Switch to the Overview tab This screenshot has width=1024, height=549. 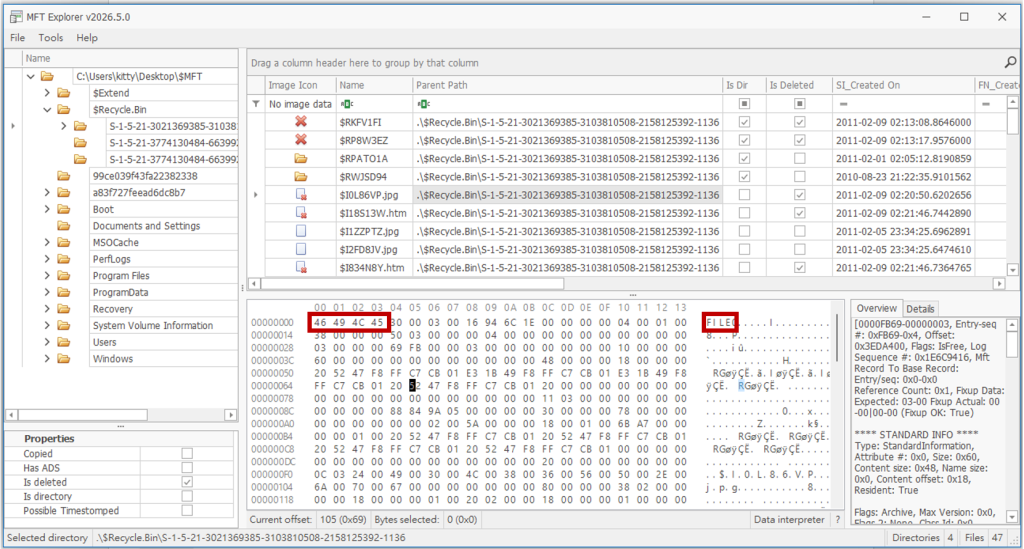pyautogui.click(x=876, y=308)
